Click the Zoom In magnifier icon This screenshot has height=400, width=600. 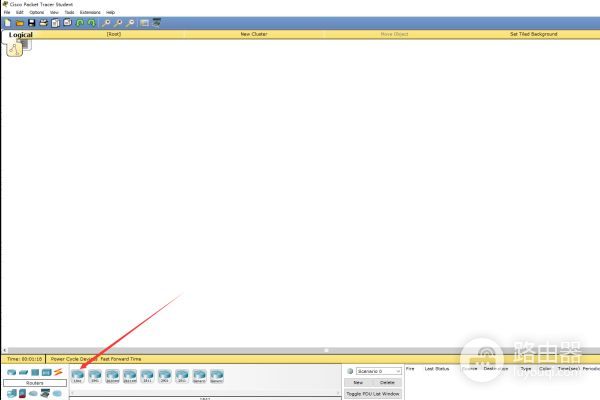tap(106, 23)
